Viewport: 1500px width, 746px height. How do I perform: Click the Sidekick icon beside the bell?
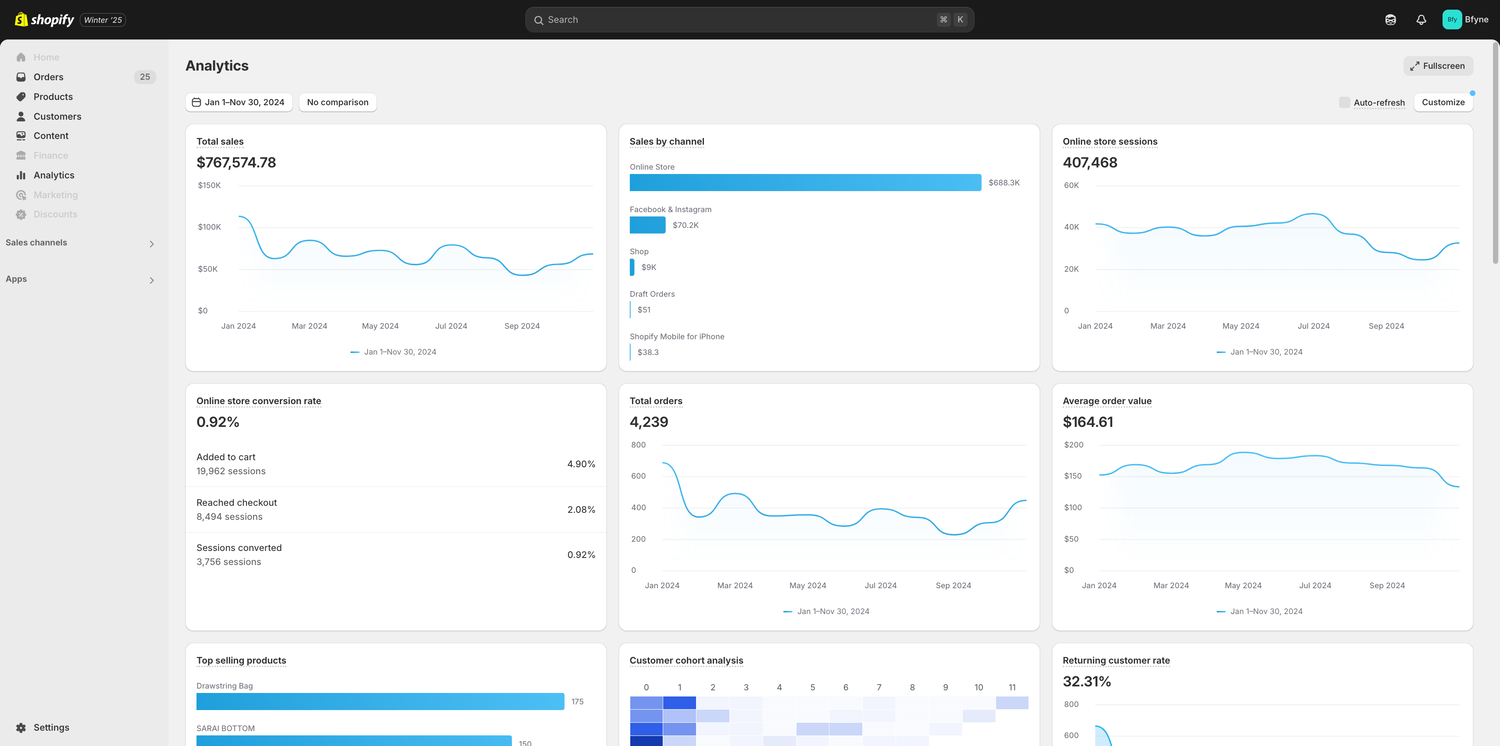click(x=1390, y=19)
